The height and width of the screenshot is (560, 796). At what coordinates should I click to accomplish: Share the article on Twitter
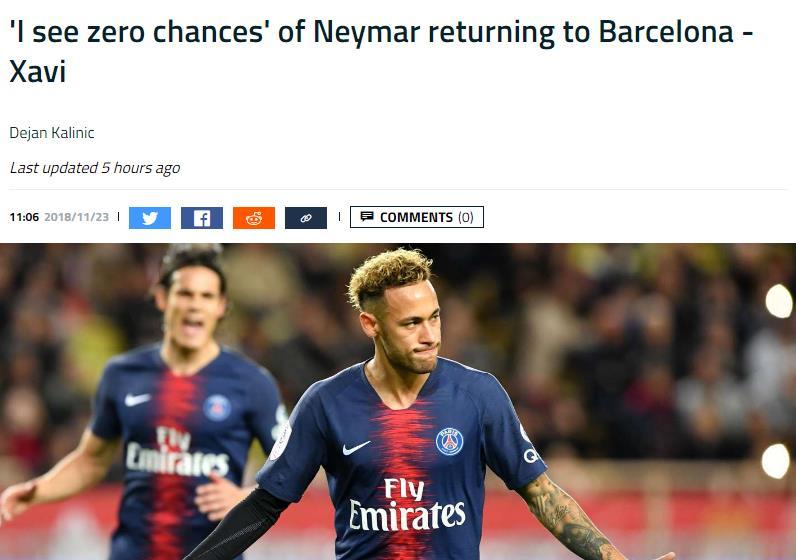(x=150, y=218)
